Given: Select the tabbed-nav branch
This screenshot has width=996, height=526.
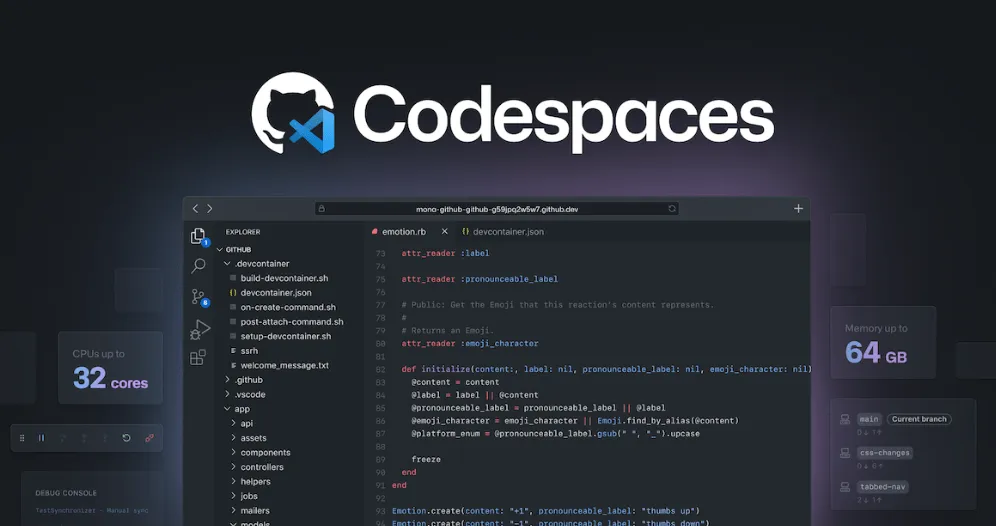Looking at the screenshot, I should pyautogui.click(x=883, y=487).
